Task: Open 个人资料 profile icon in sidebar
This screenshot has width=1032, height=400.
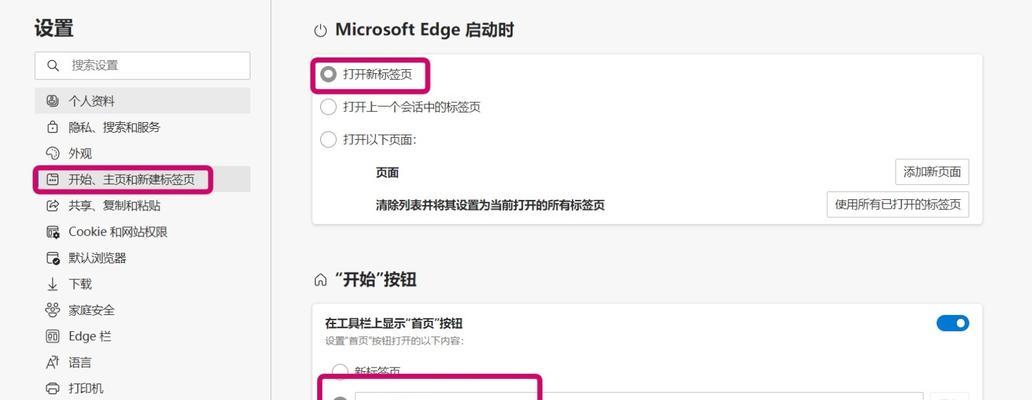Action: pyautogui.click(x=53, y=101)
